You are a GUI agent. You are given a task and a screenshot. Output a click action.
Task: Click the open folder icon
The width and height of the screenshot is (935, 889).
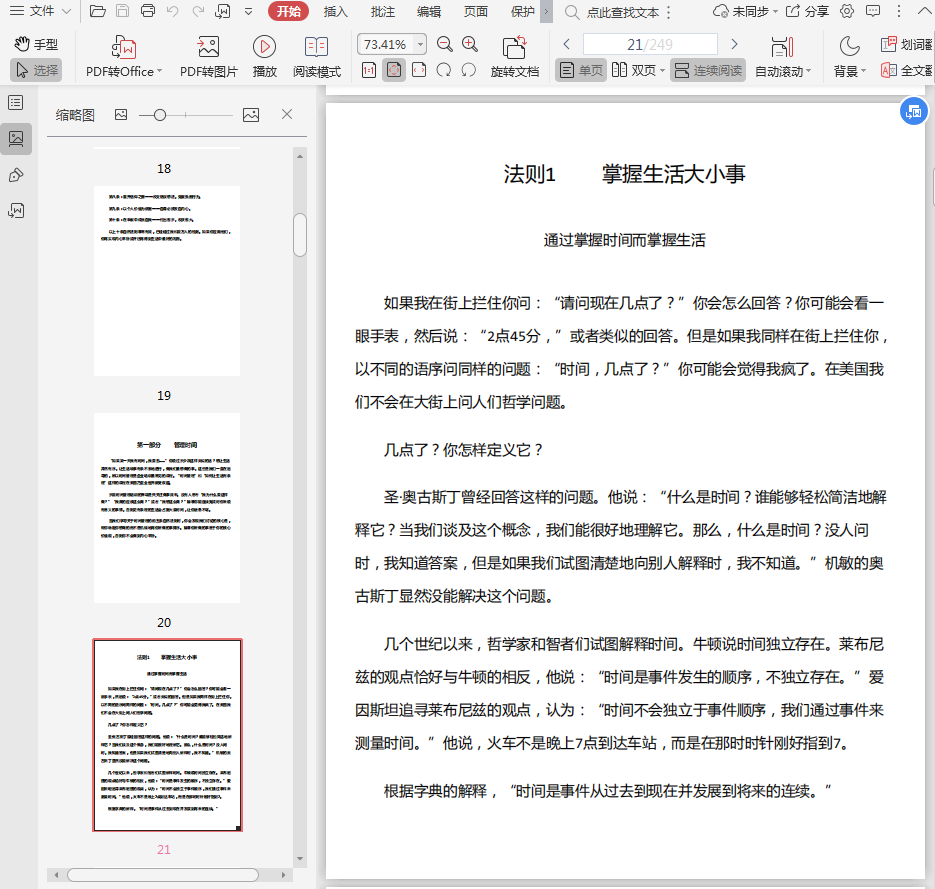[x=97, y=11]
